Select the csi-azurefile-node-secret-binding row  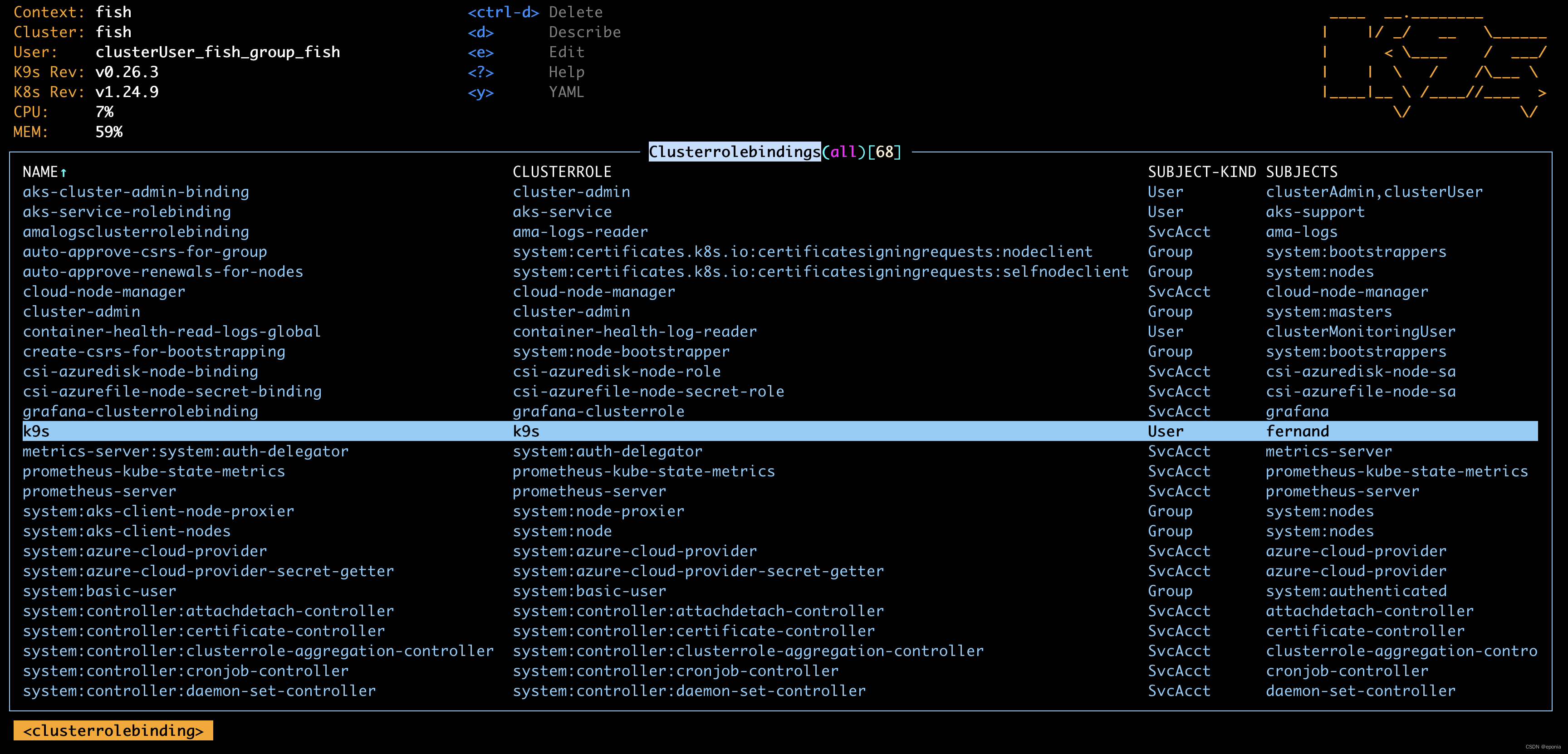coord(780,392)
